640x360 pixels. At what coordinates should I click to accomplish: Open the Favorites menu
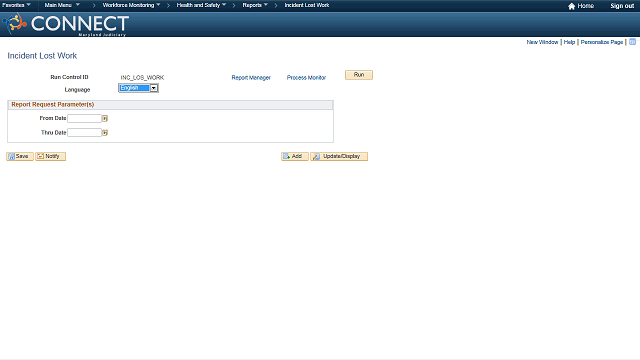(x=16, y=5)
